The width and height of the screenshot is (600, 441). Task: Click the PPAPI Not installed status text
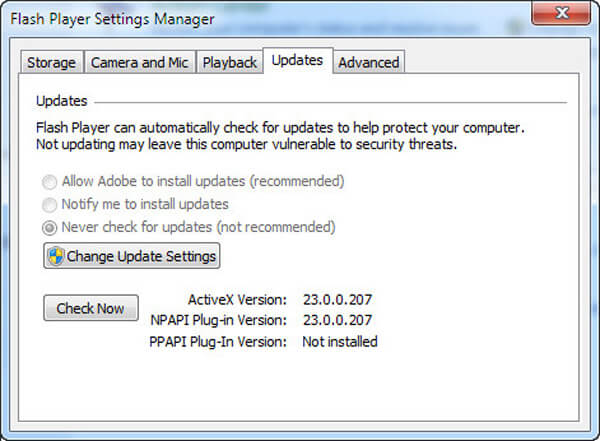coord(340,341)
